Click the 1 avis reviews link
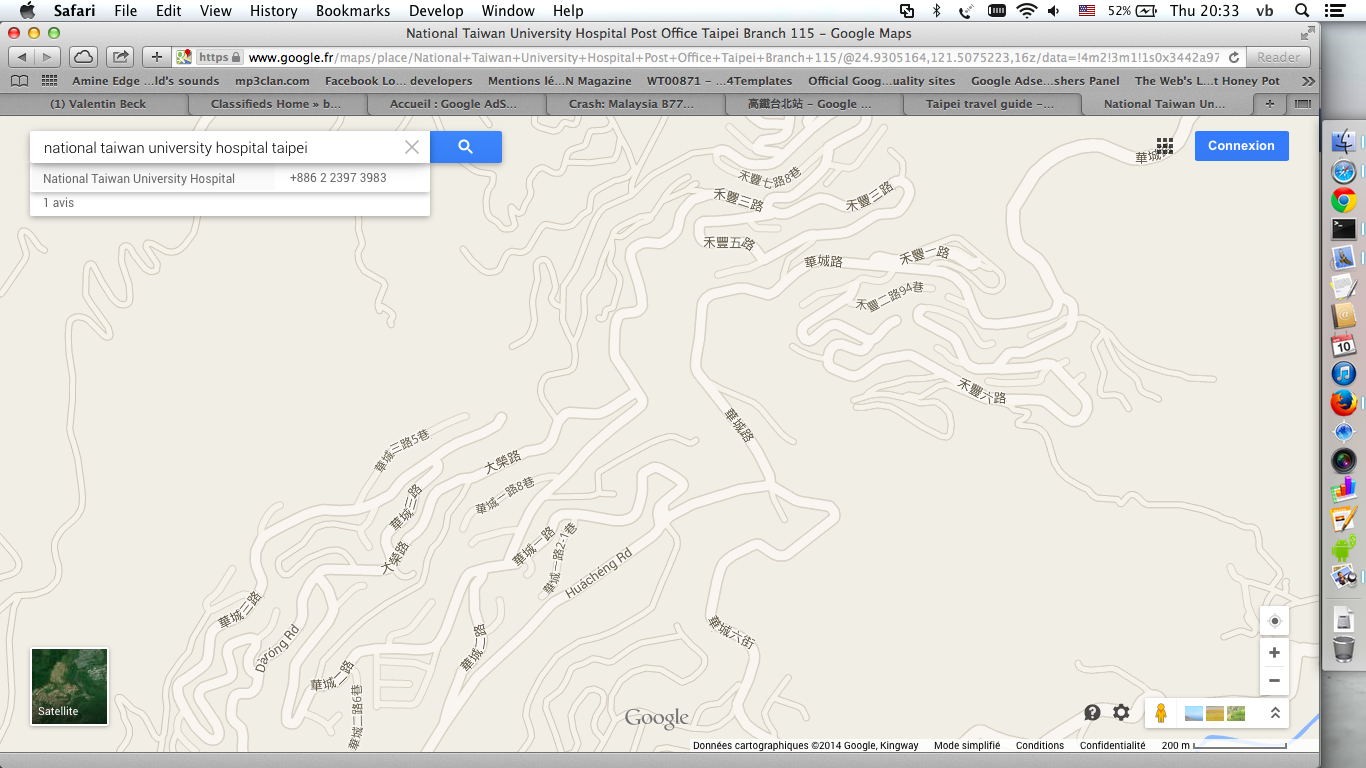1366x768 pixels. (x=58, y=203)
